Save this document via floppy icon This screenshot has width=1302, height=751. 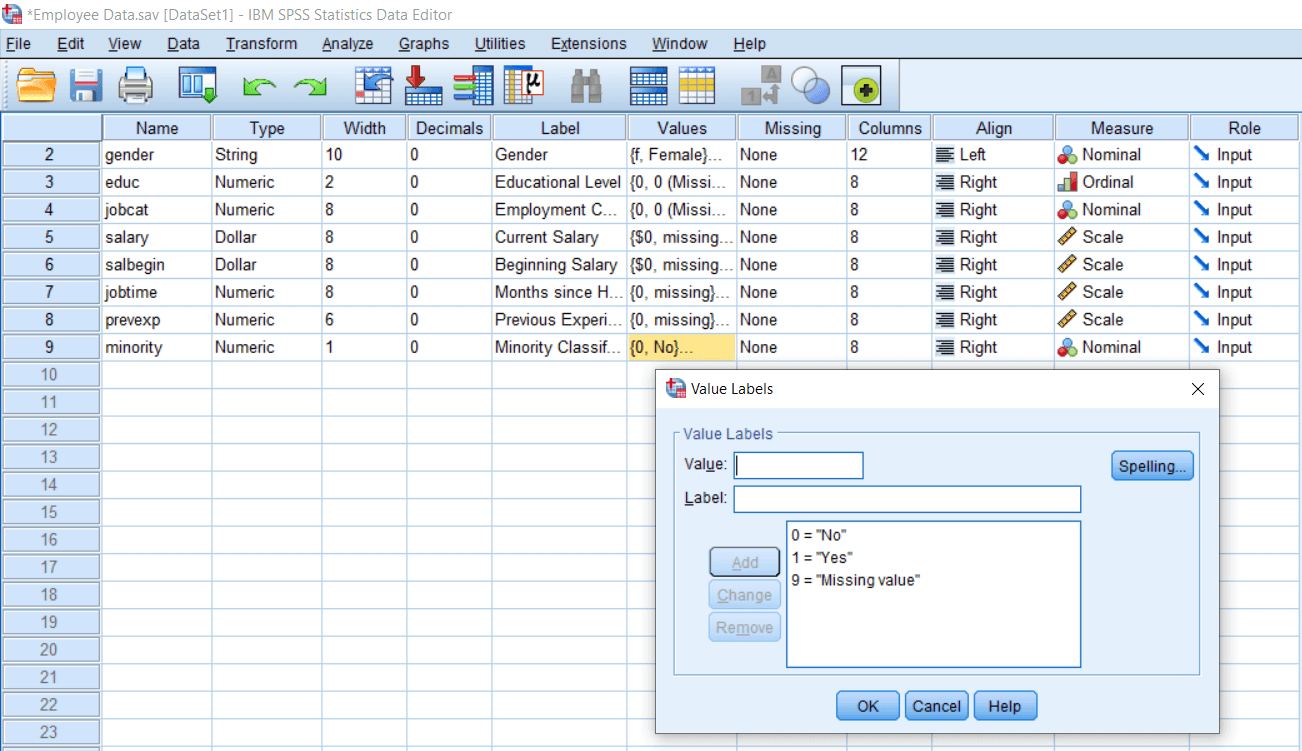tap(86, 87)
